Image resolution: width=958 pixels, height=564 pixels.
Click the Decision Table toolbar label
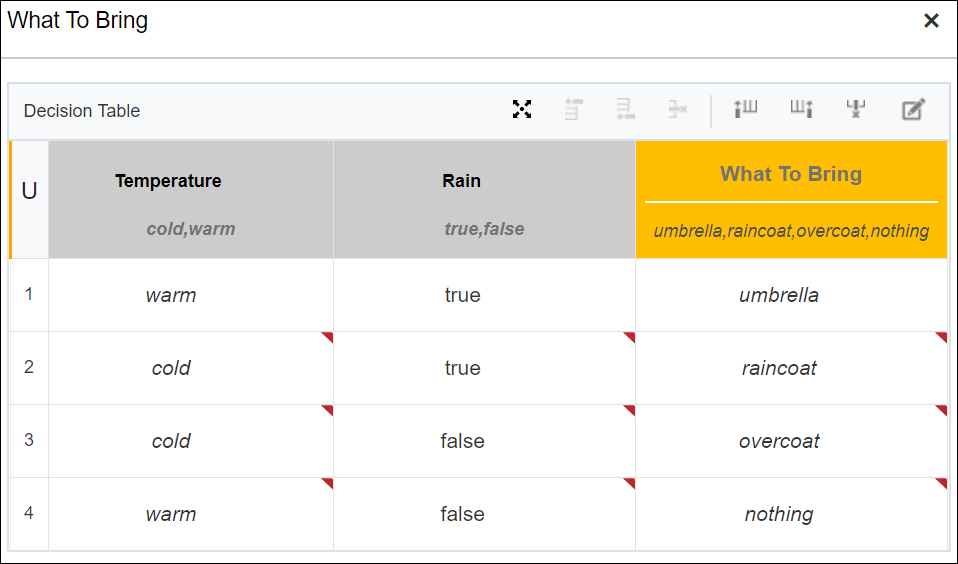pyautogui.click(x=82, y=111)
